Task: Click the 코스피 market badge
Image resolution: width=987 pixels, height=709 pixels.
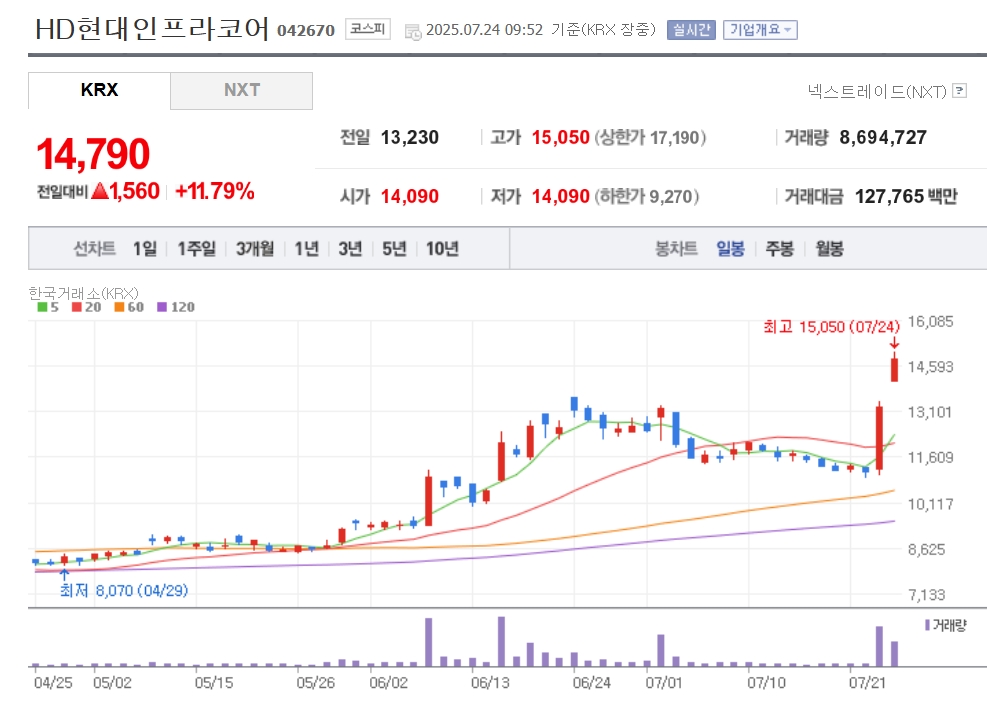Action: pos(368,29)
